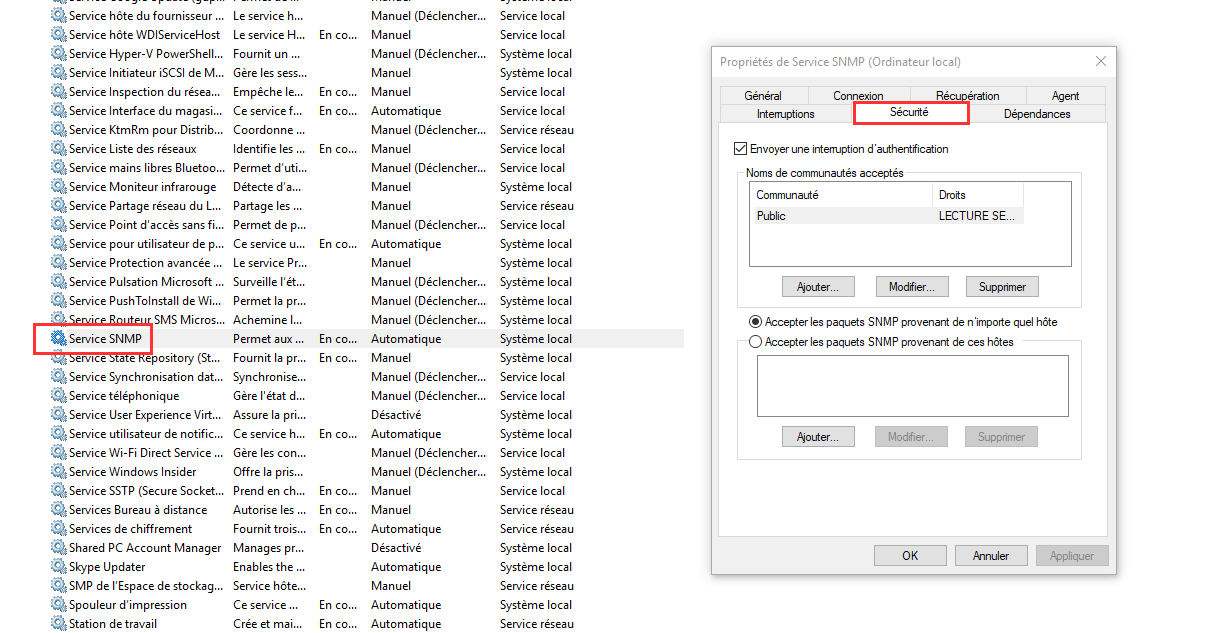Click the Service Windows Insider gear icon
1211x633 pixels.
tap(58, 472)
